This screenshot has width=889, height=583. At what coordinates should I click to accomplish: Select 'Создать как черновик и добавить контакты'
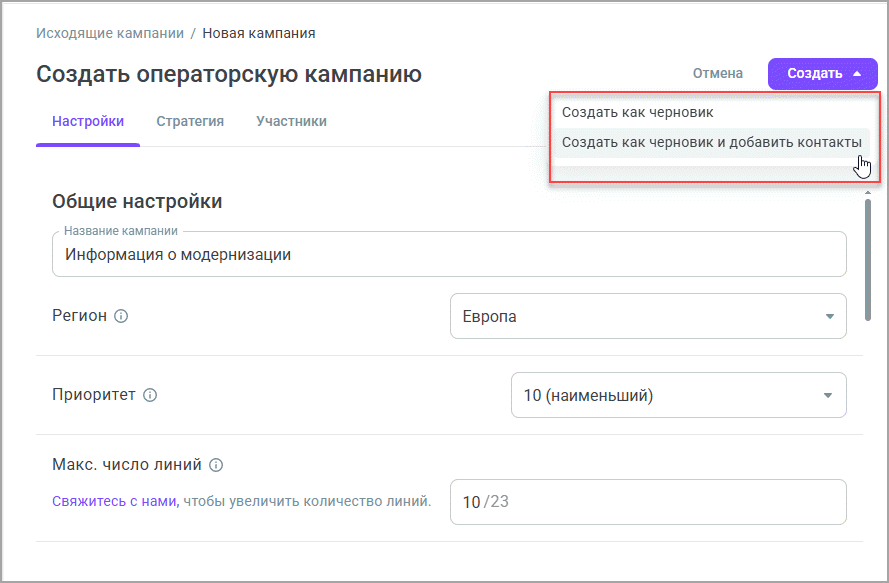point(711,143)
